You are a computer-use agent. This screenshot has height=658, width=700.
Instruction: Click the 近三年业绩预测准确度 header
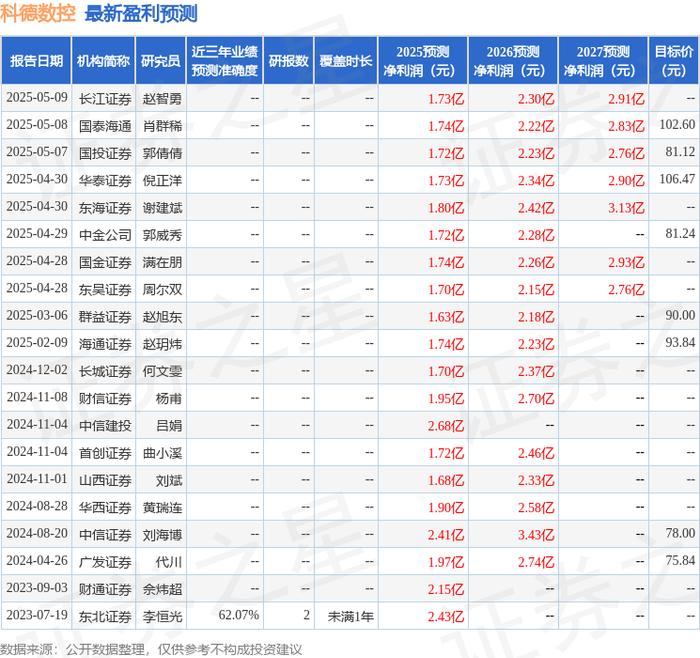pos(225,61)
